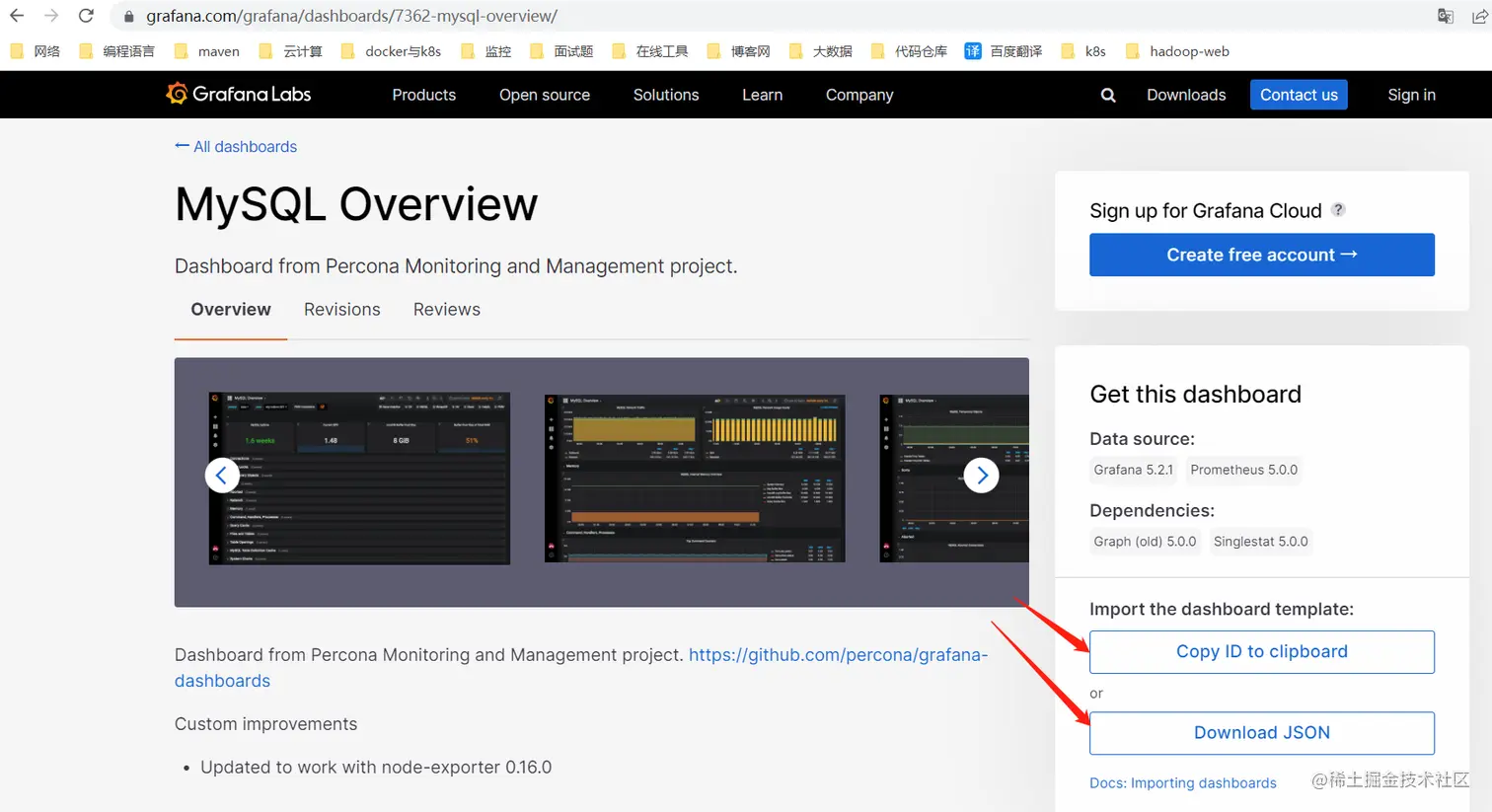Click the Grafana Labs logo
Viewport: 1492px width, 812px height.
pyautogui.click(x=239, y=94)
